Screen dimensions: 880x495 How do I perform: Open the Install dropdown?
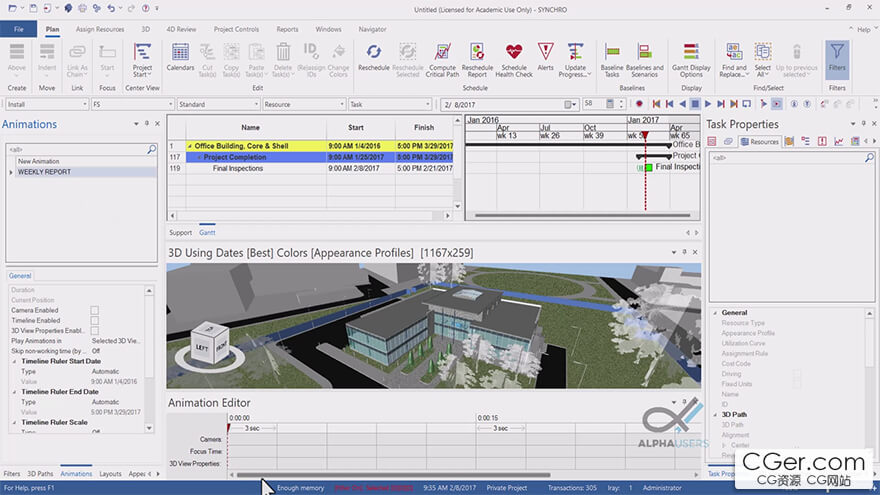(x=47, y=104)
